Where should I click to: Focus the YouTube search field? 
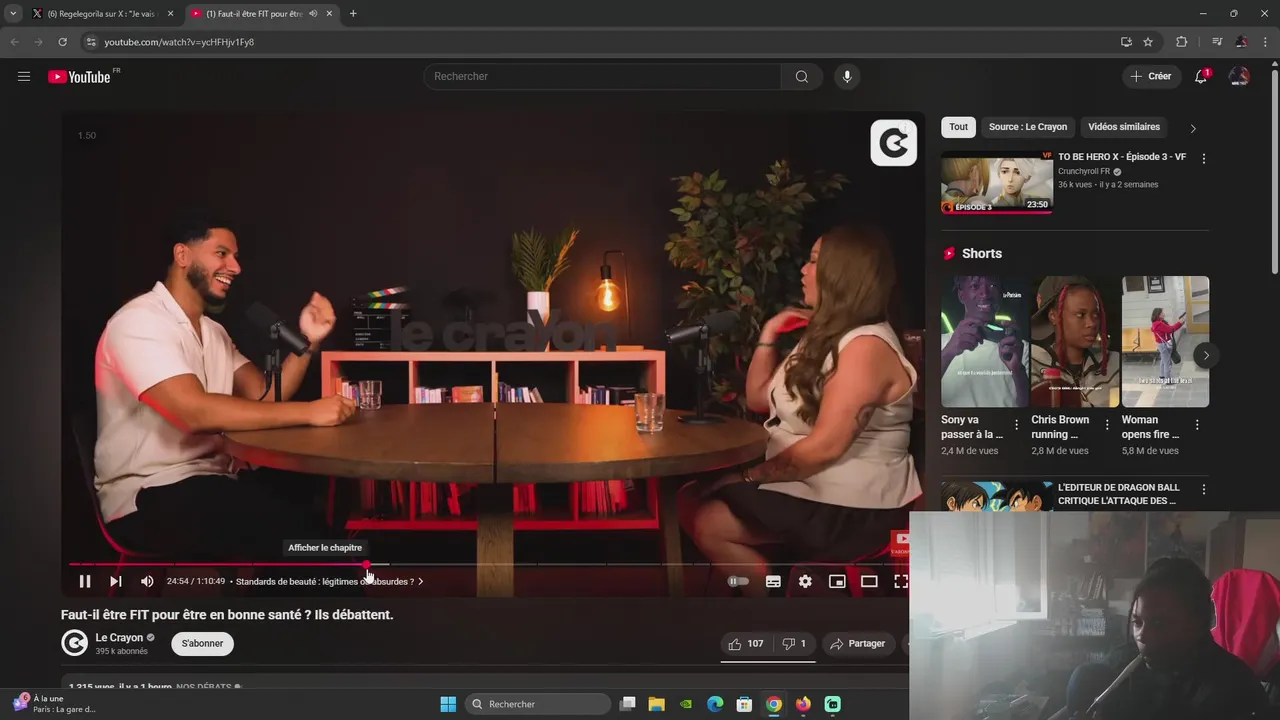tap(602, 77)
